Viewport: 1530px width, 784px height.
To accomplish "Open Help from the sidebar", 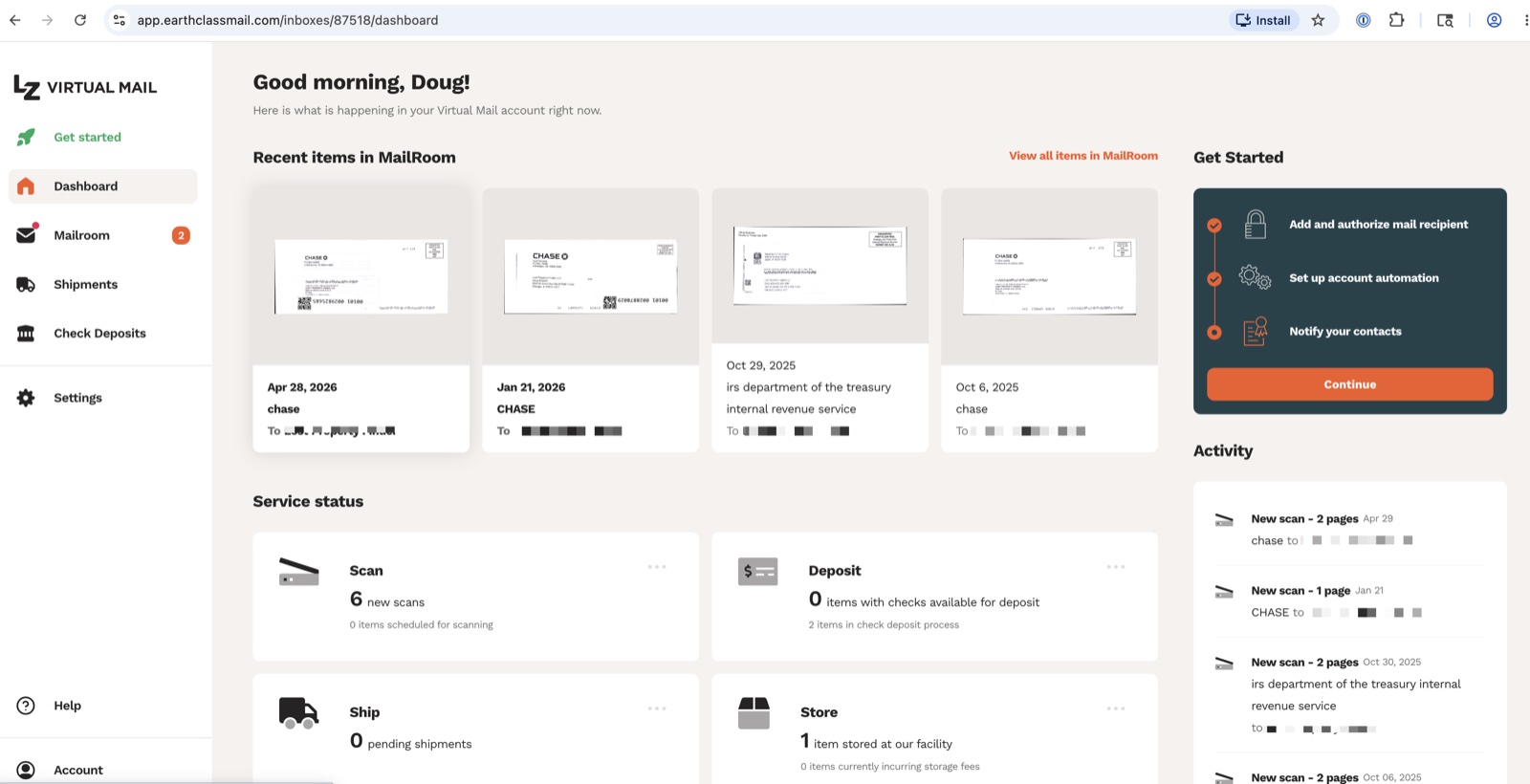I will (x=102, y=706).
